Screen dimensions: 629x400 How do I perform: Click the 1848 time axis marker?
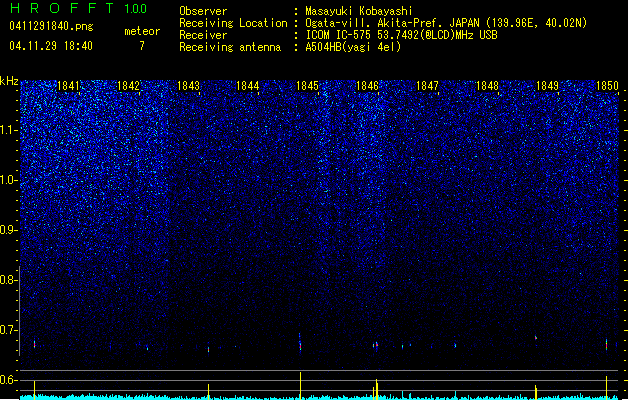[487, 86]
